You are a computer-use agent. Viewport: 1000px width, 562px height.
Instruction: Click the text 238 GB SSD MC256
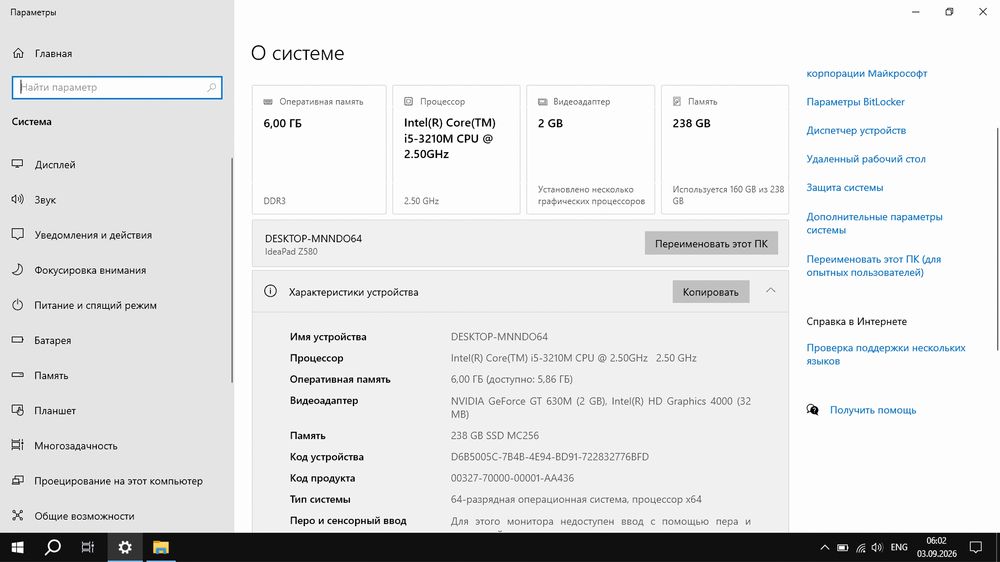click(495, 436)
